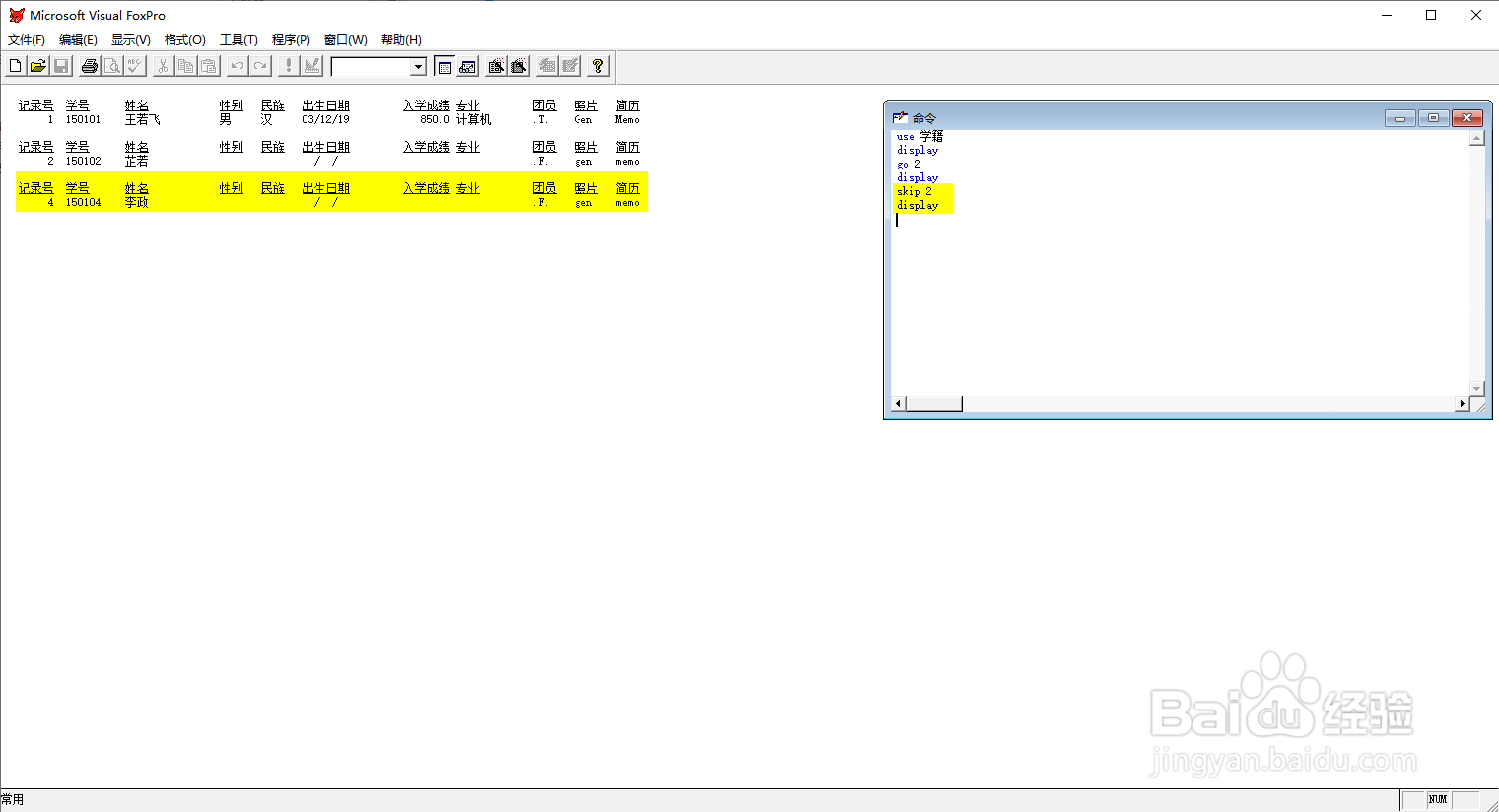The height and width of the screenshot is (812, 1499).
Task: Click the command window vertical scroll up arrow
Action: [1476, 138]
